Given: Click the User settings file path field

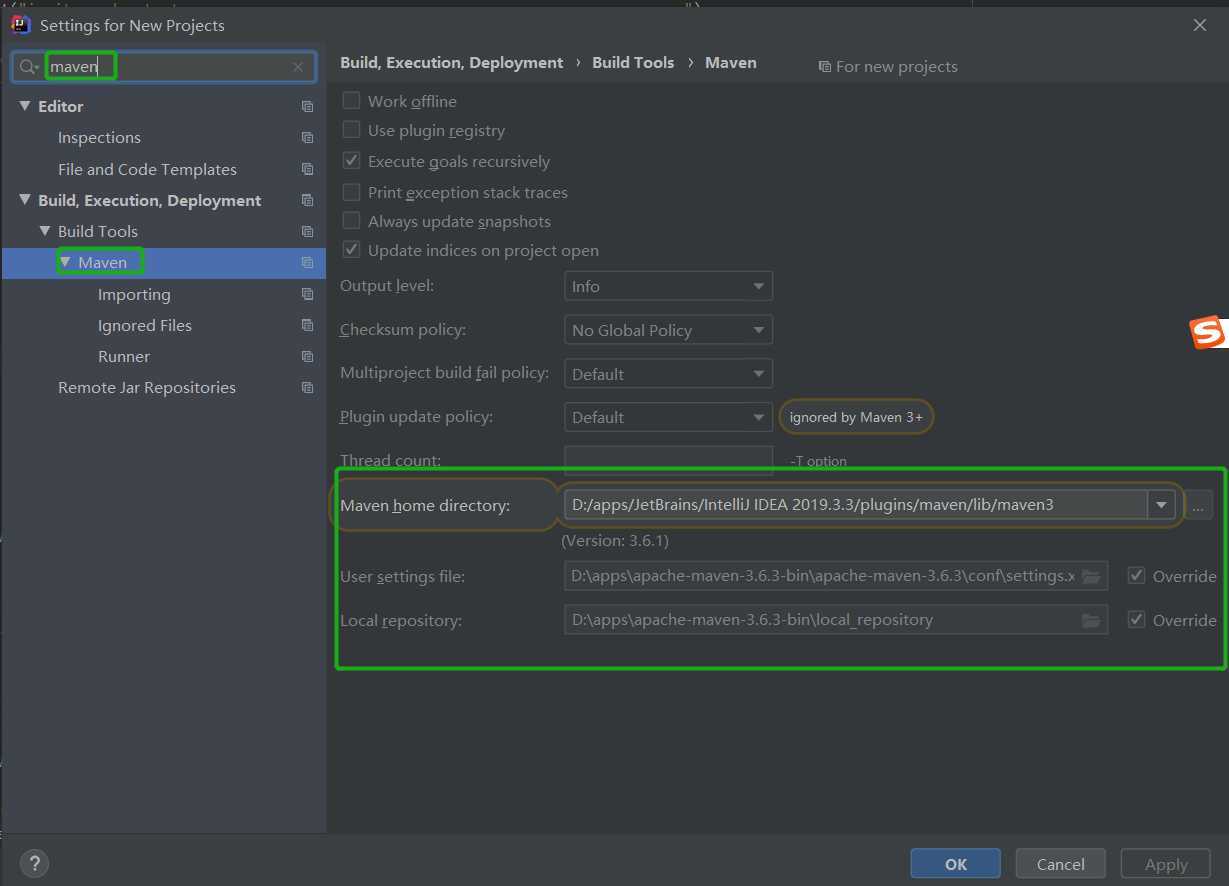Looking at the screenshot, I should pyautogui.click(x=836, y=576).
